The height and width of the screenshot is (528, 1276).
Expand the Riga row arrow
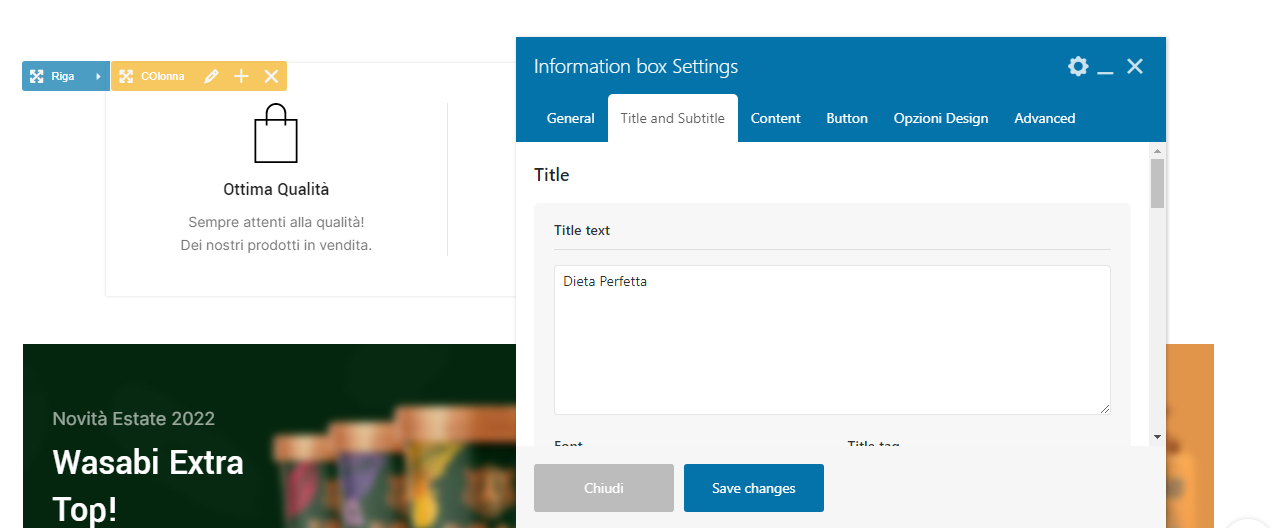click(x=98, y=76)
